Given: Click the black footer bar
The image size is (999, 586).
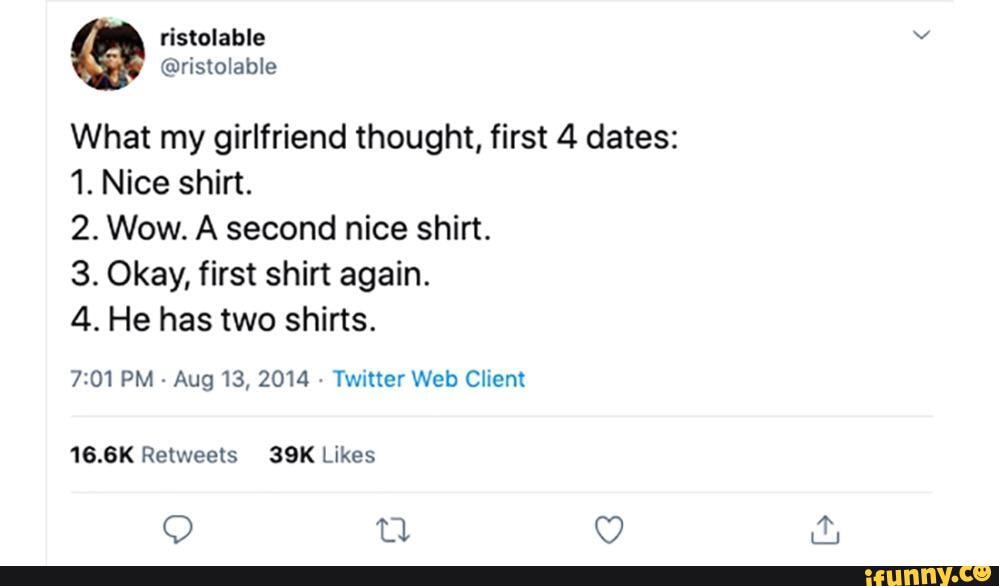Looking at the screenshot, I should coord(400,575).
